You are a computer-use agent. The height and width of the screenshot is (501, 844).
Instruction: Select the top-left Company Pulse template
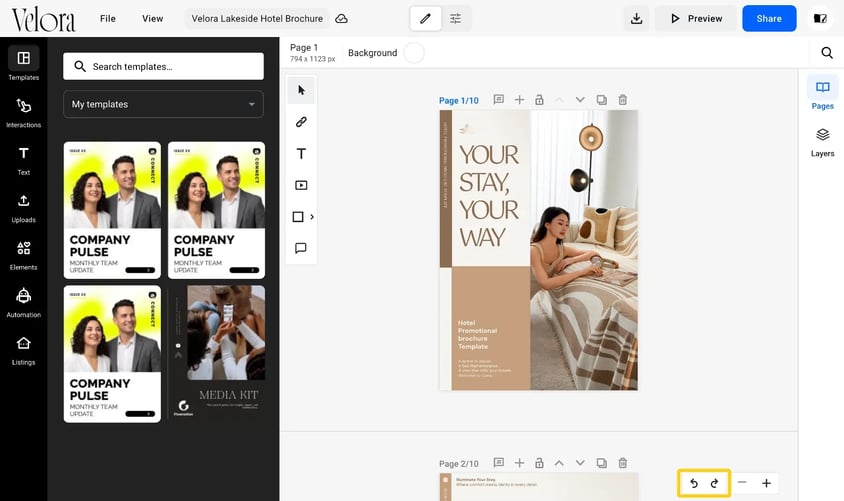(x=112, y=210)
